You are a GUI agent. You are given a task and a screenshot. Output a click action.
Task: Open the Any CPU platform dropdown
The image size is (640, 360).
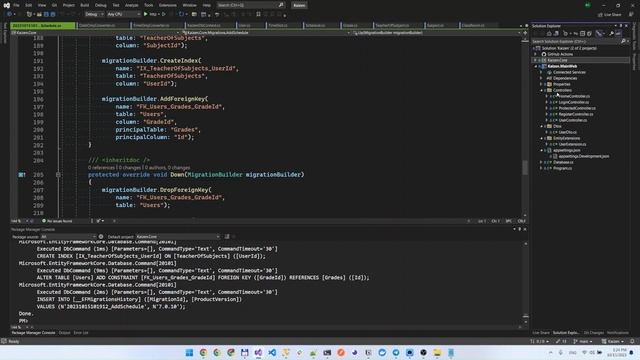pos(124,14)
